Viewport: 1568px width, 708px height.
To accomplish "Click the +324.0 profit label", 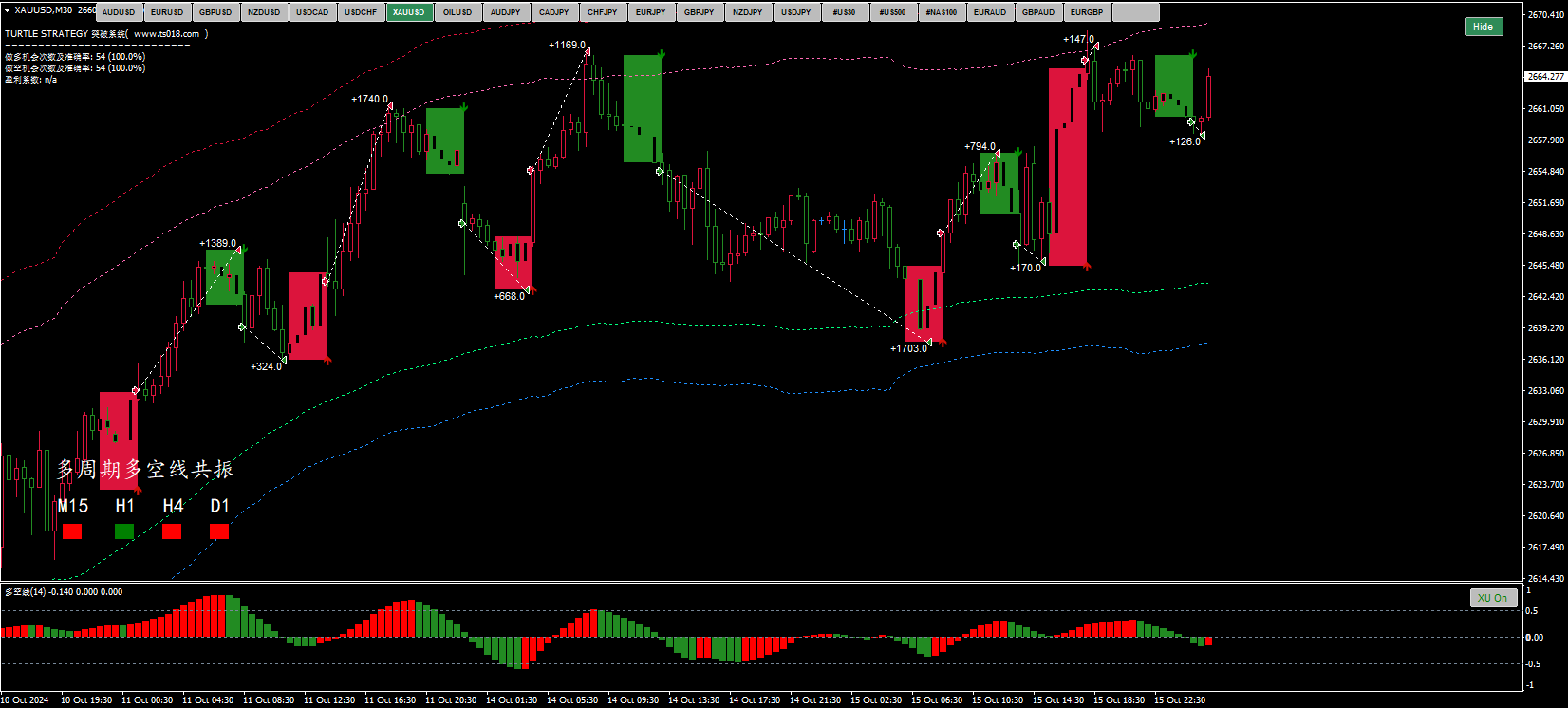I will [x=266, y=366].
